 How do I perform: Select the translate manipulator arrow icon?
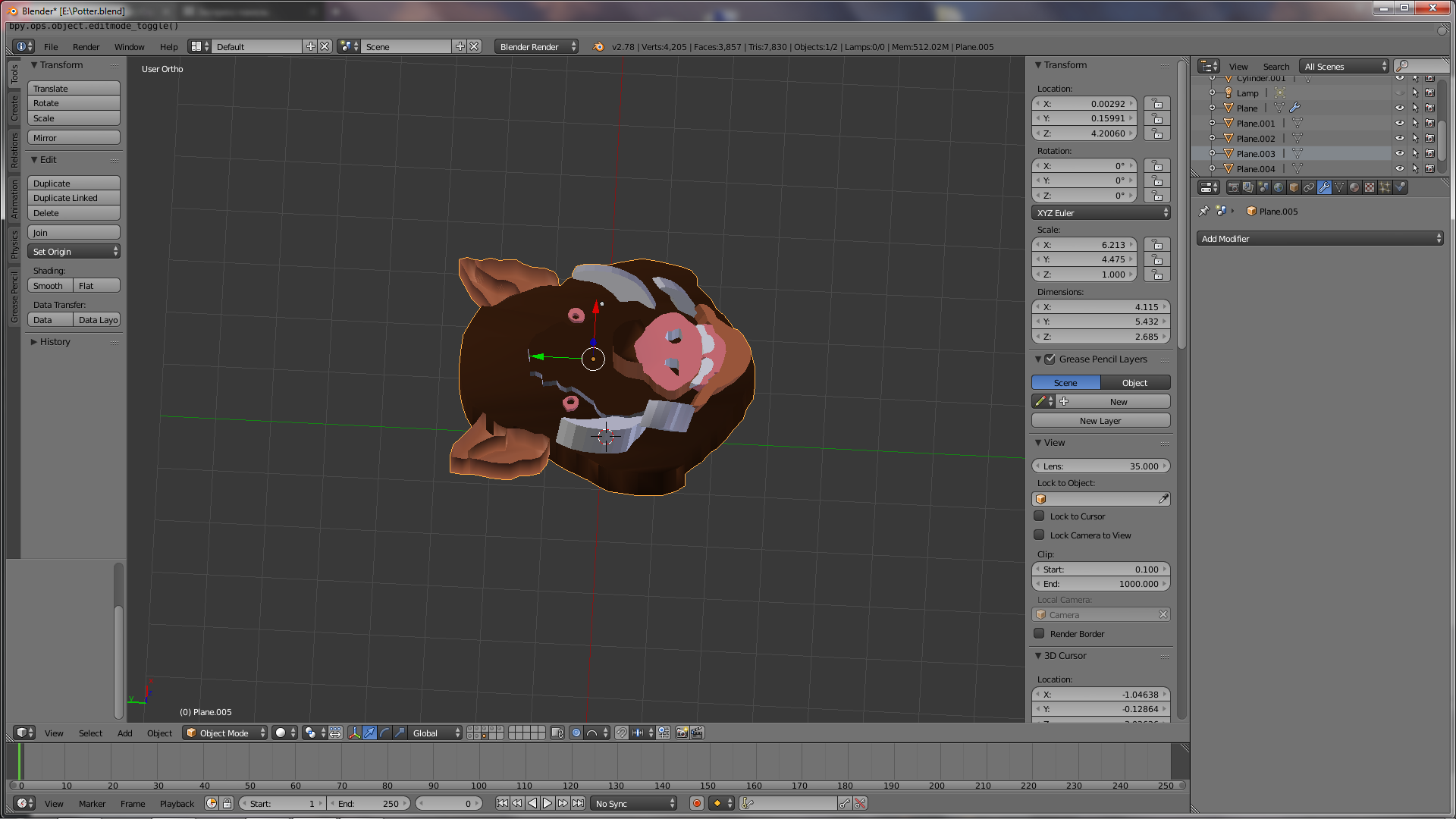pyautogui.click(x=369, y=733)
